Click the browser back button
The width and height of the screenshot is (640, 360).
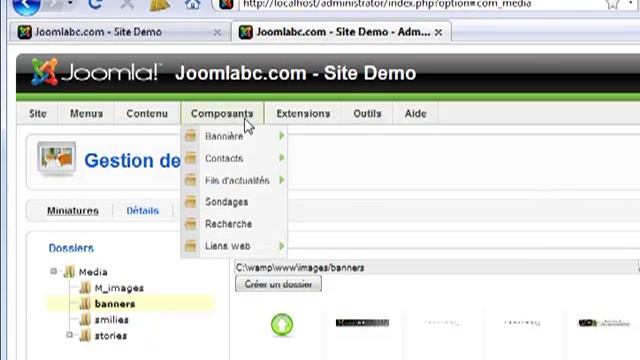(x=26, y=5)
